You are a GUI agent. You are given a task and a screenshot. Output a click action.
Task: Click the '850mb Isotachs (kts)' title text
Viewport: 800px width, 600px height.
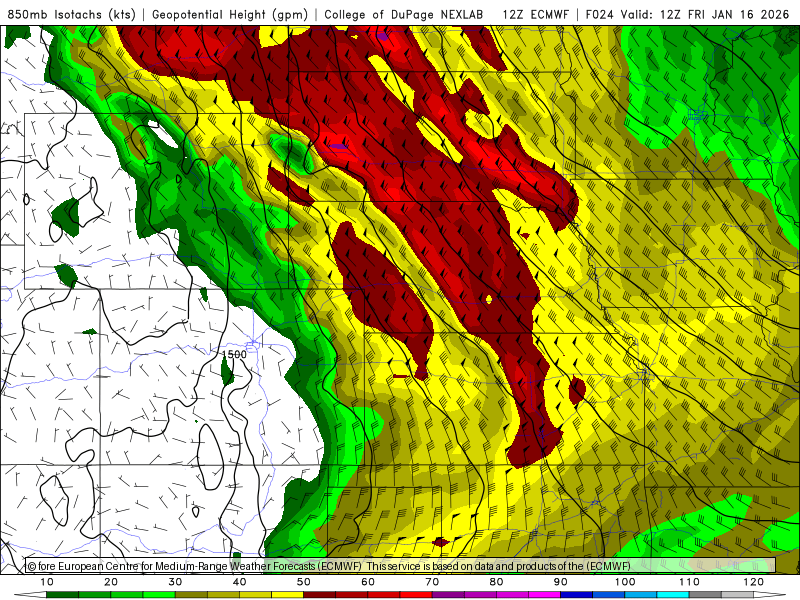pyautogui.click(x=71, y=14)
